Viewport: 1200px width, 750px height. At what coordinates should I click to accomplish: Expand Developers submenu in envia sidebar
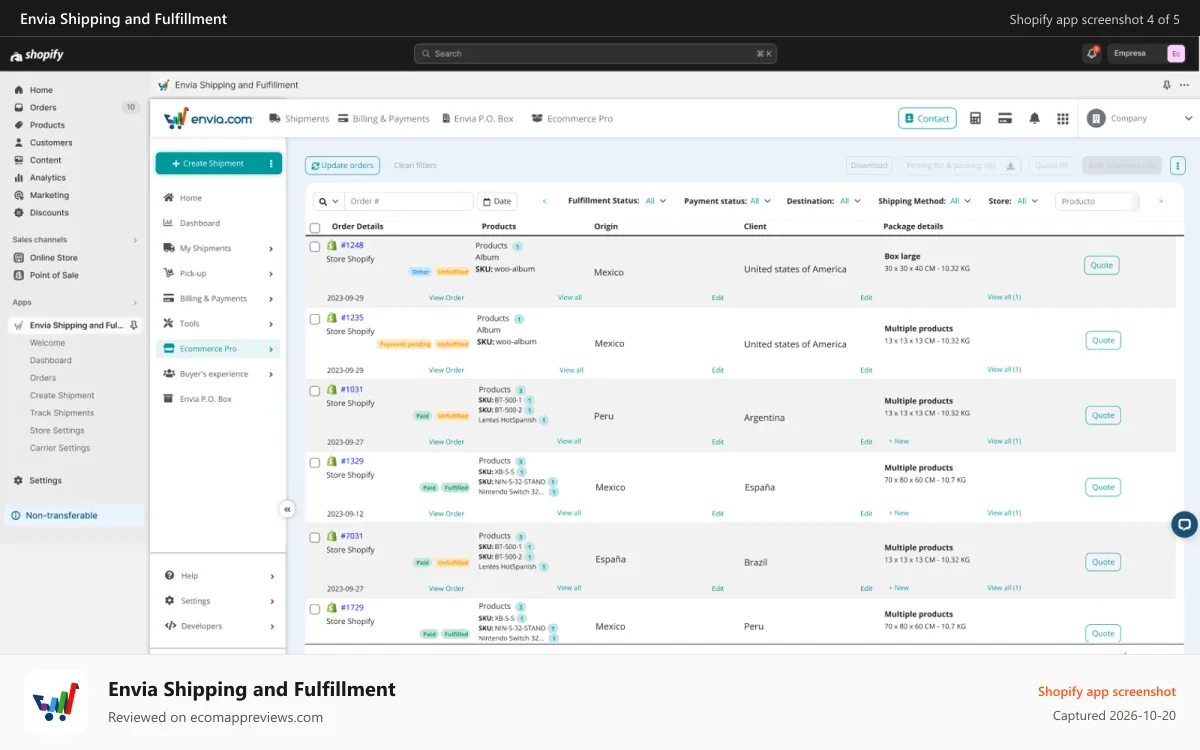(272, 627)
